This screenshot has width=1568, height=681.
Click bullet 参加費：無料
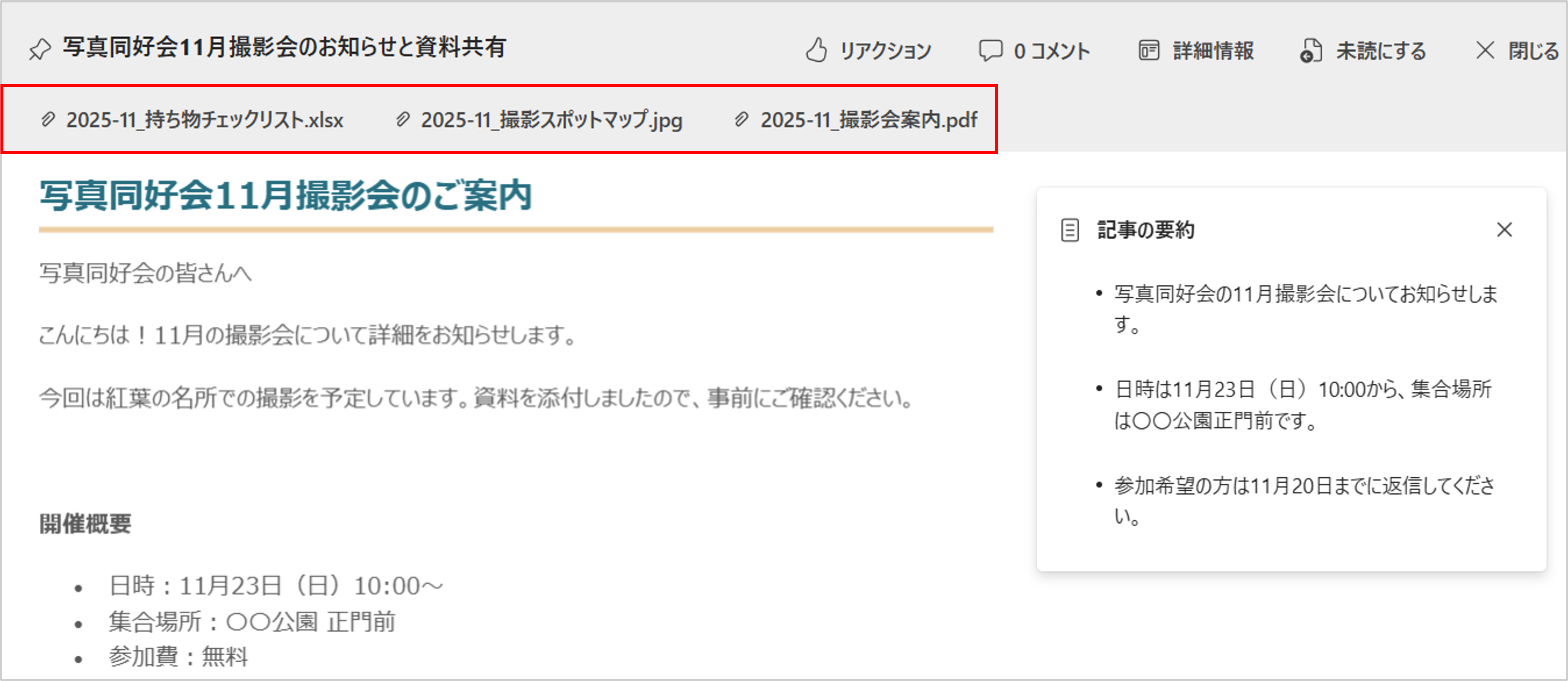click(x=178, y=656)
